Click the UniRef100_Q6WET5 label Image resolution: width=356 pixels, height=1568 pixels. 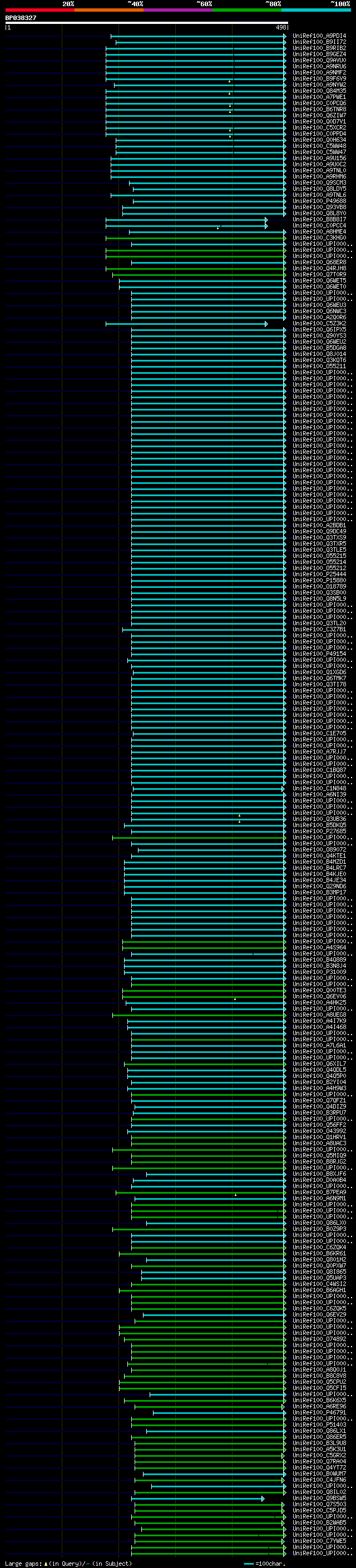tap(319, 280)
